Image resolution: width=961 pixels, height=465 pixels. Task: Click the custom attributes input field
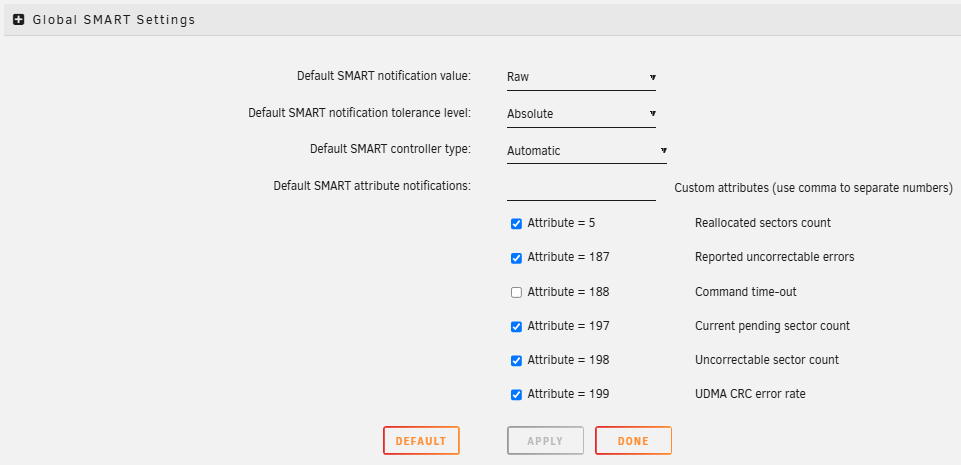coord(581,187)
